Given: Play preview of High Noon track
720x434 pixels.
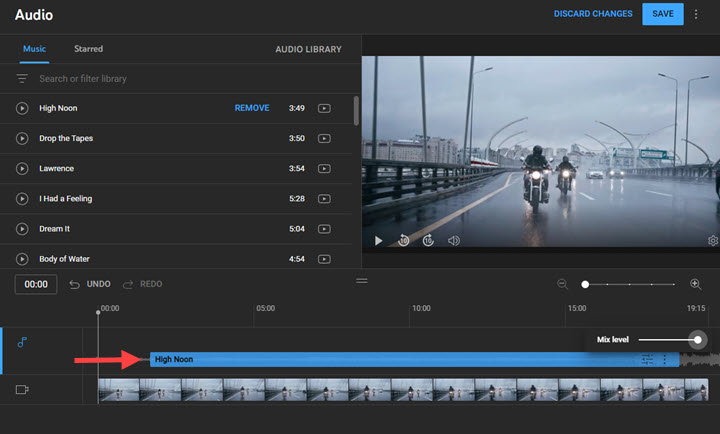Looking at the screenshot, I should coord(22,108).
